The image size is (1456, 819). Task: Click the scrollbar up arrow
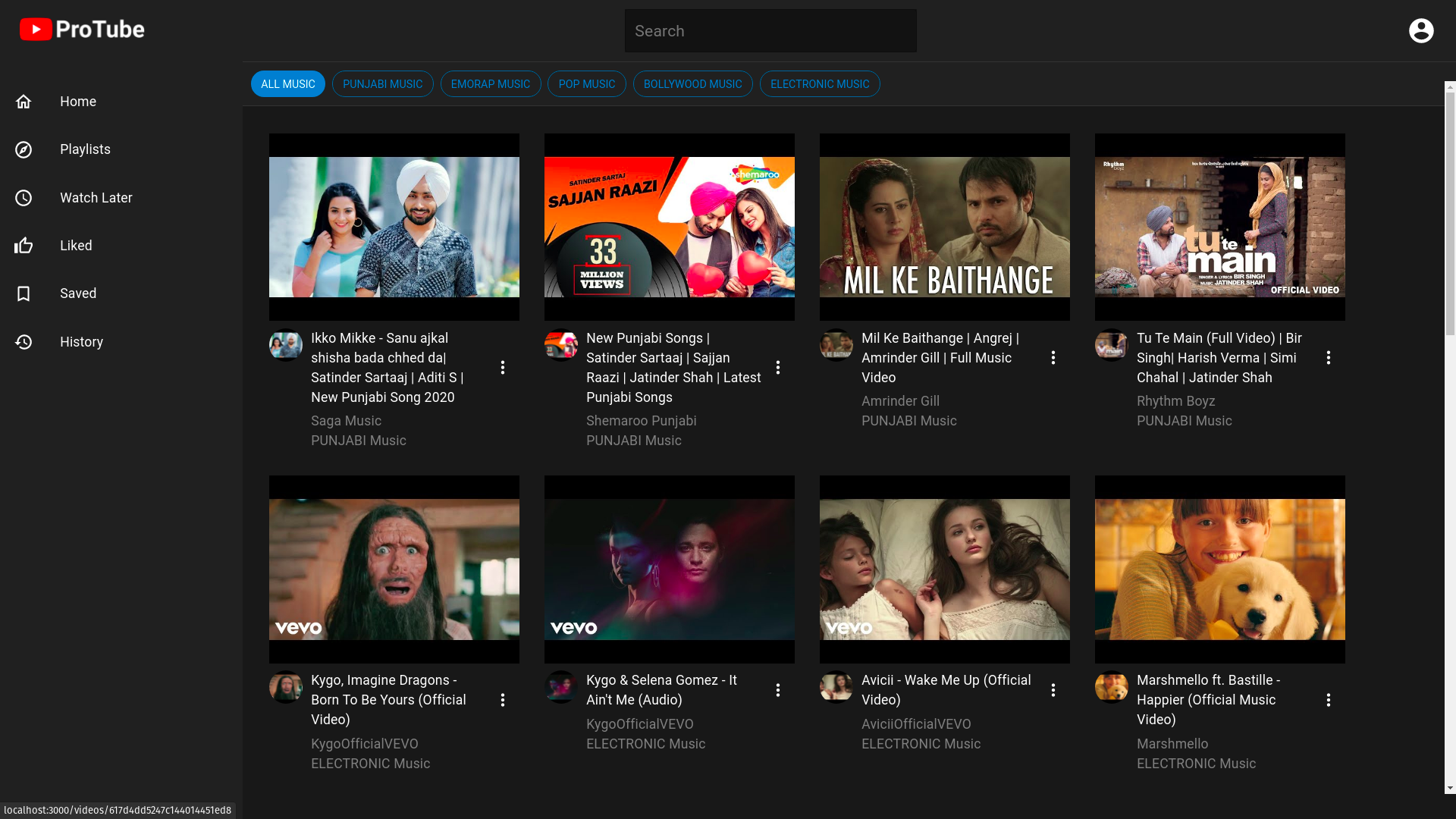(x=1450, y=87)
